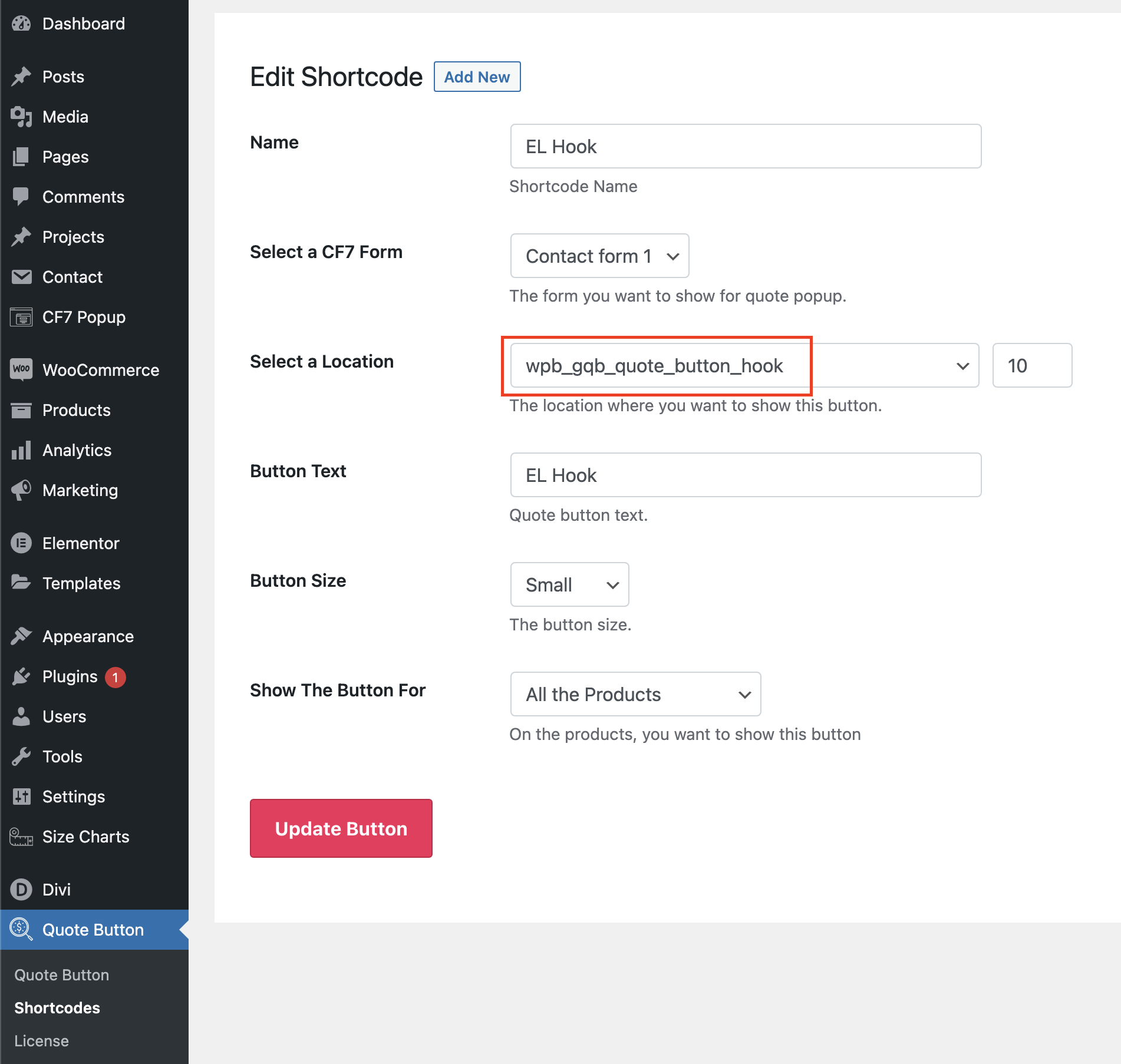Viewport: 1121px width, 1064px height.
Task: Open the Contact form 1 dropdown
Action: (x=599, y=256)
